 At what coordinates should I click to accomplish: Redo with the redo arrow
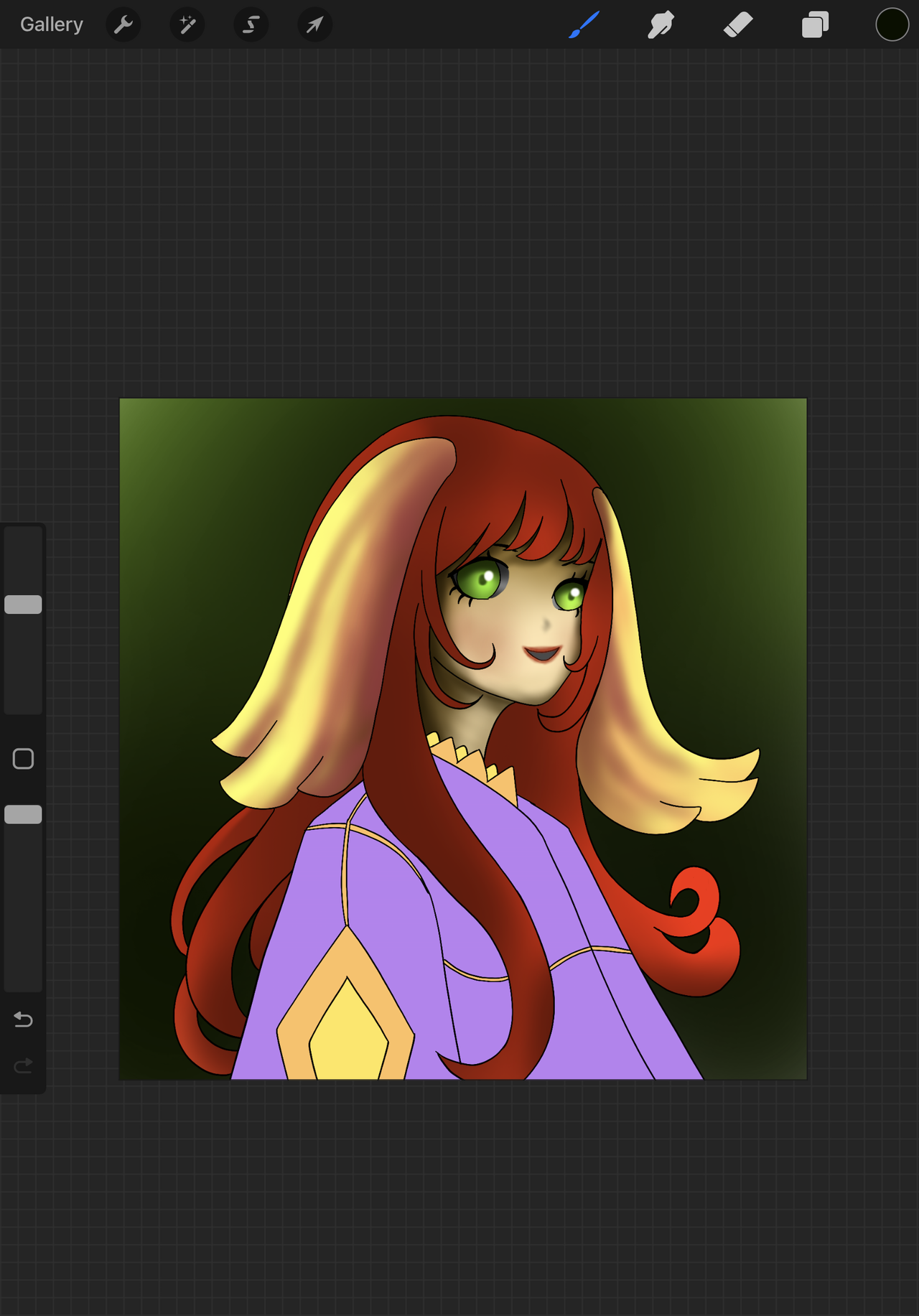(23, 1065)
